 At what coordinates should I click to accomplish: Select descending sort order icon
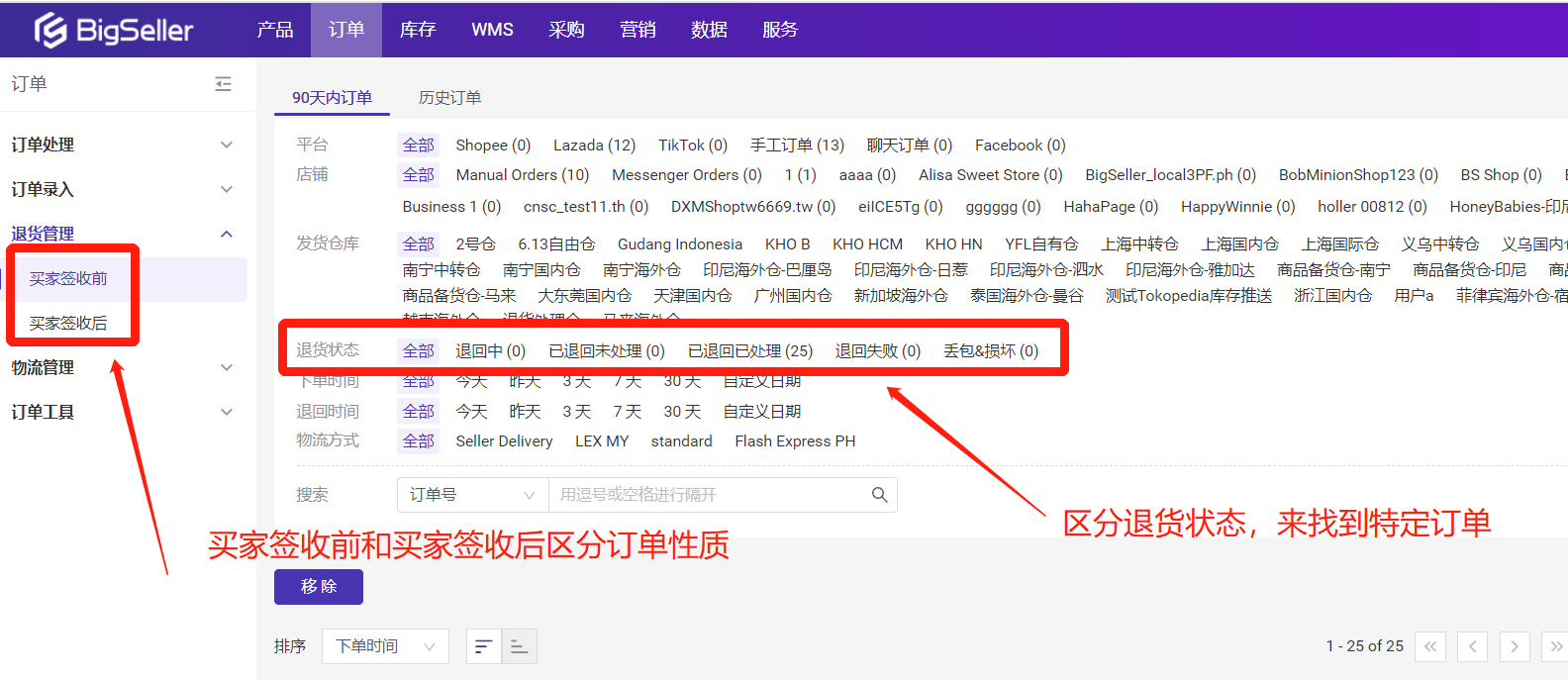483,646
